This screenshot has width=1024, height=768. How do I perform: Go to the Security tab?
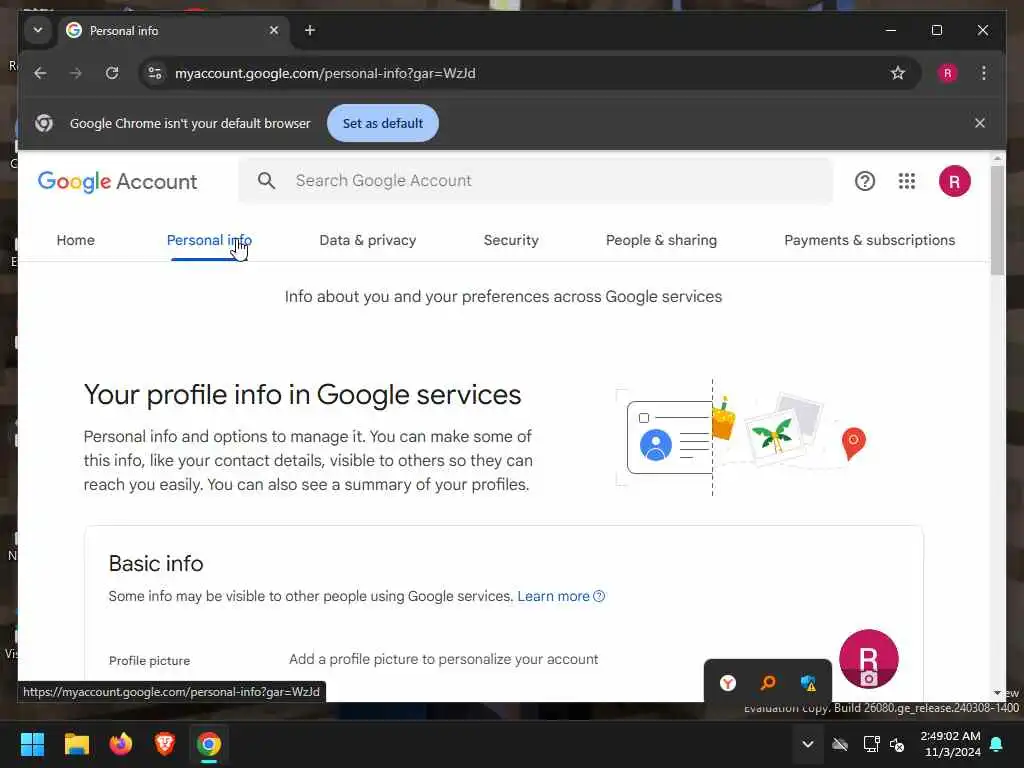coord(511,240)
